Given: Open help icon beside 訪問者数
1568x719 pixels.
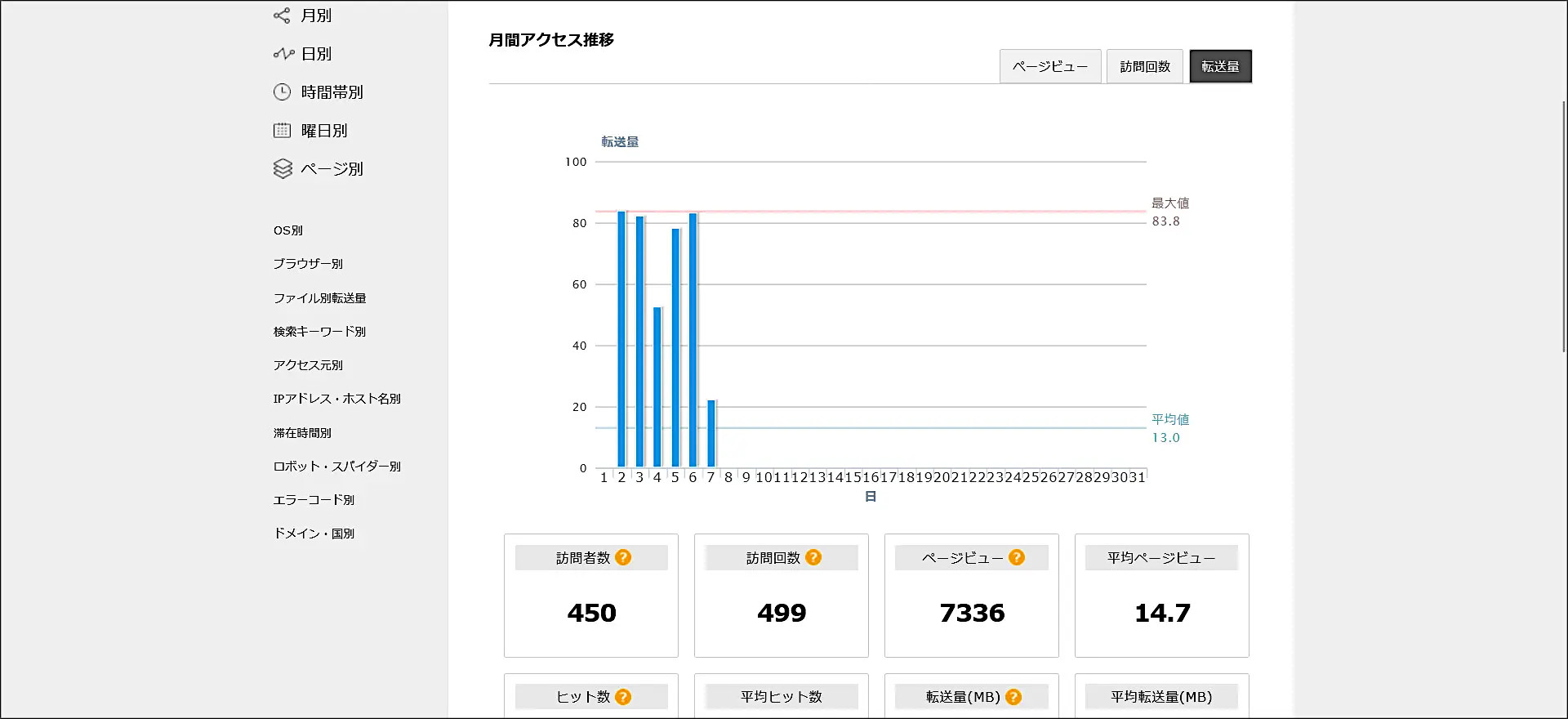Looking at the screenshot, I should click(x=623, y=557).
